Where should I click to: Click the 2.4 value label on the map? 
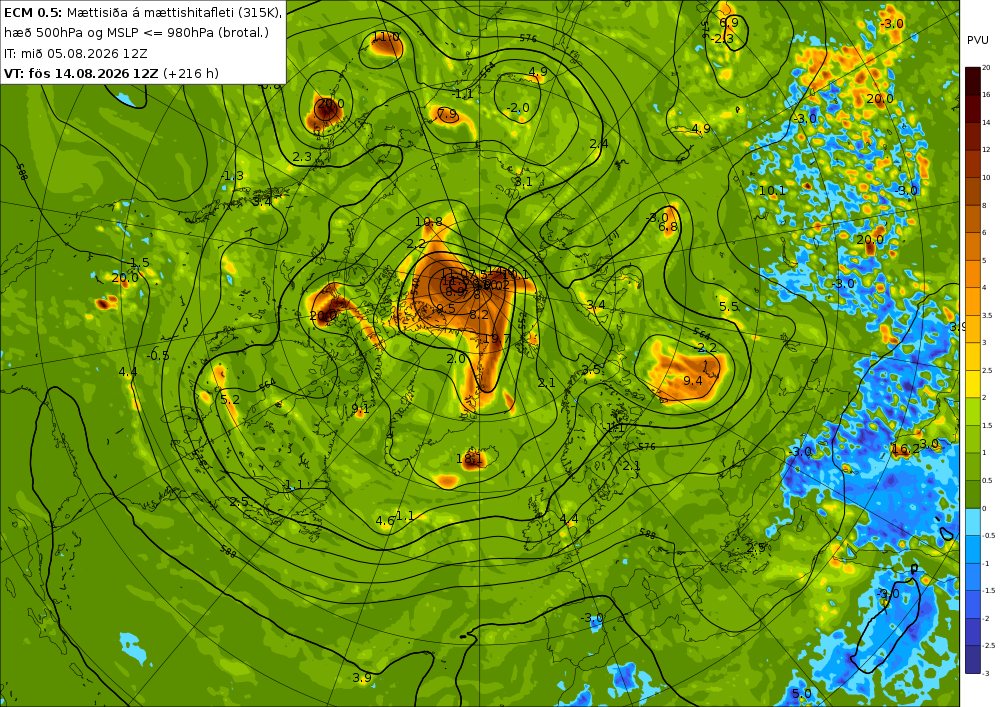[x=599, y=144]
